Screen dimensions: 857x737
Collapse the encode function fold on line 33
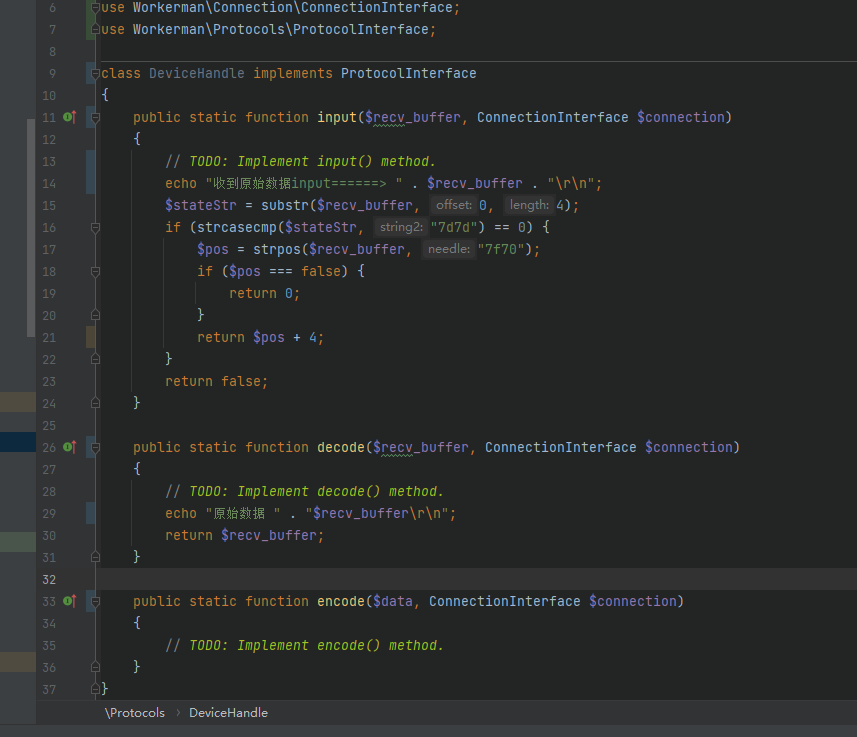95,601
